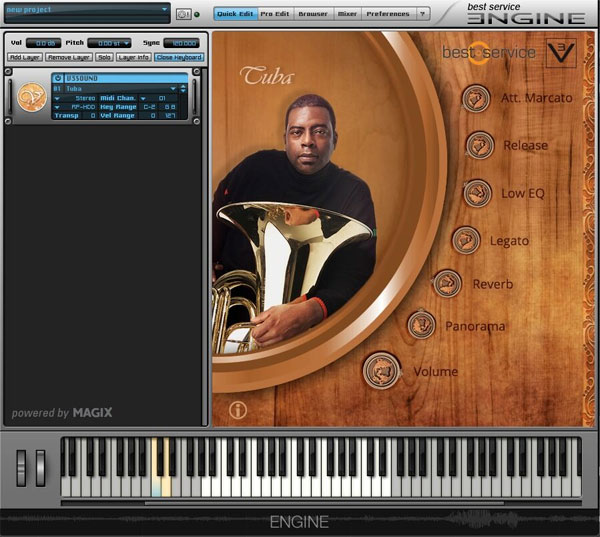
Task: Click the USSOUND layer name bar
Action: (x=126, y=78)
